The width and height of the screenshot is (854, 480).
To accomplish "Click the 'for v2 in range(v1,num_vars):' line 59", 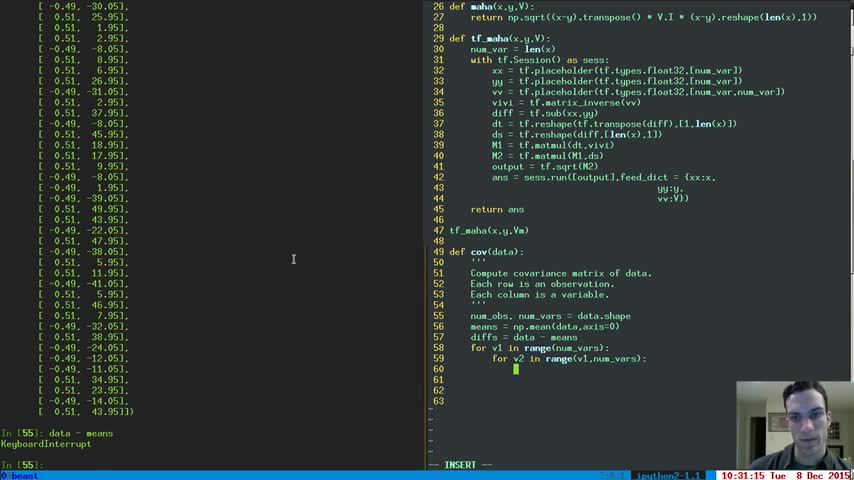I will click(x=569, y=359).
